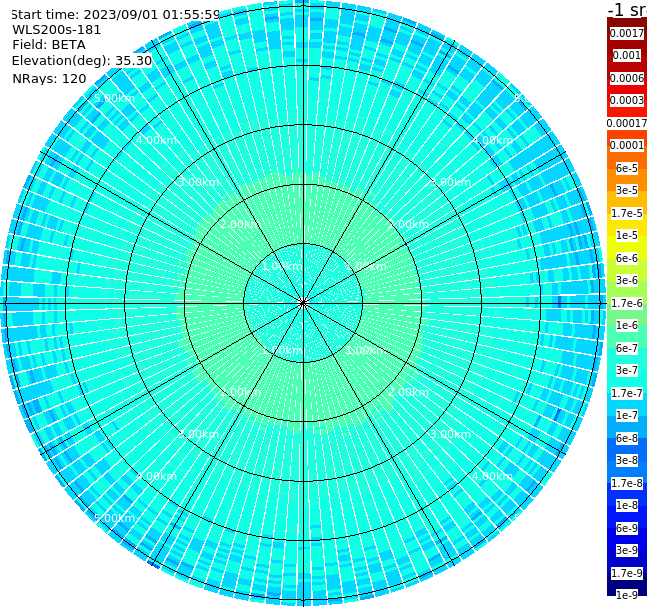The height and width of the screenshot is (607, 647).
Task: Pick the yellow 1e-5 colorbar band
Action: click(627, 235)
